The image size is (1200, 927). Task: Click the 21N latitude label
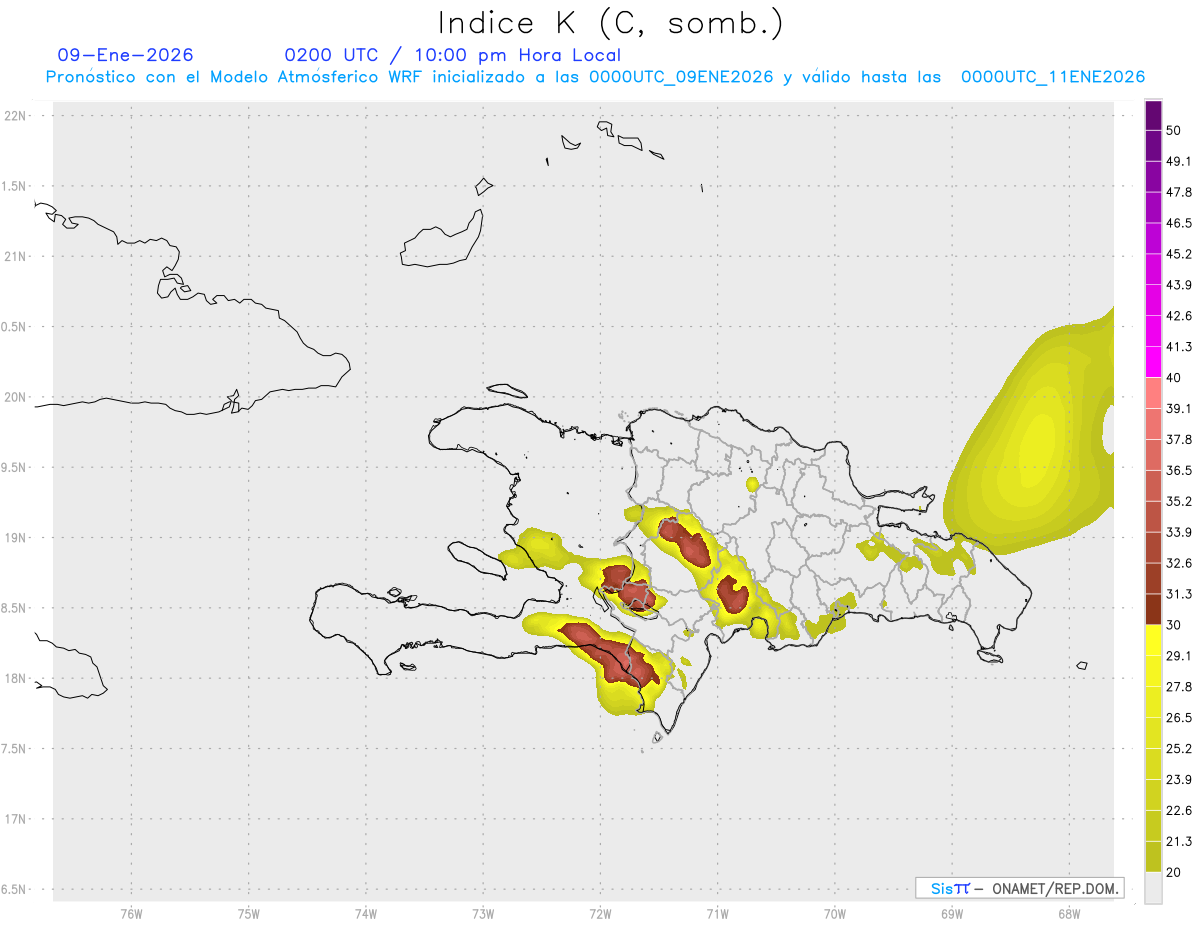pos(16,256)
